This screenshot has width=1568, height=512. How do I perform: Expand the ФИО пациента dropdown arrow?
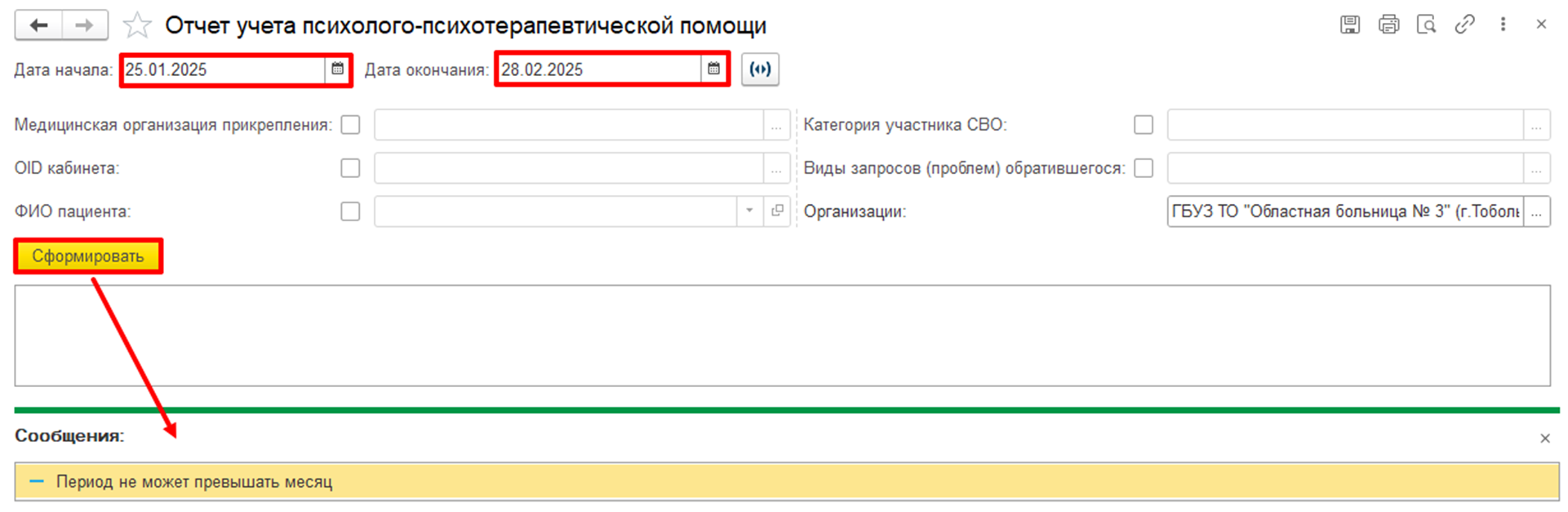click(x=749, y=211)
